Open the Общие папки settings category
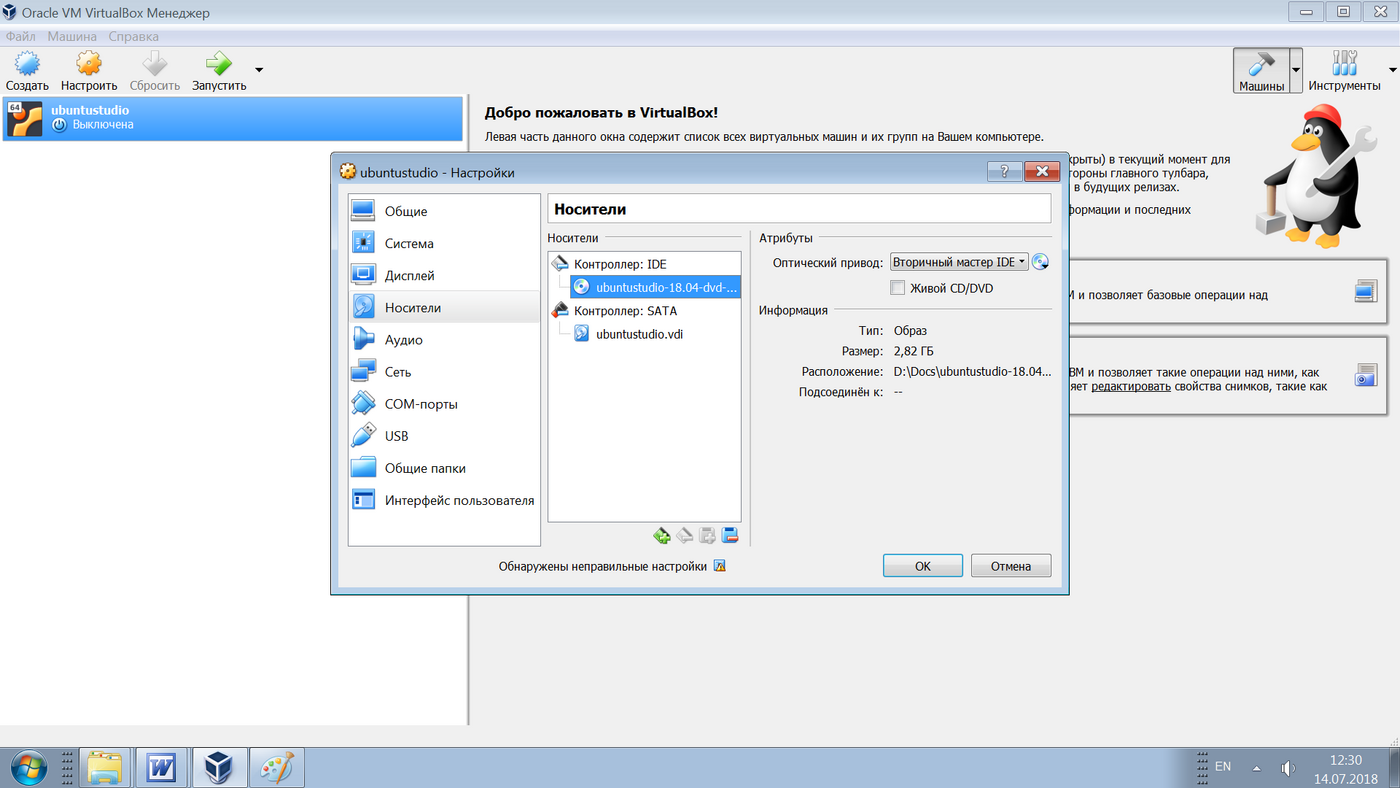Screen dimensions: 1400x788 (x=444, y=468)
